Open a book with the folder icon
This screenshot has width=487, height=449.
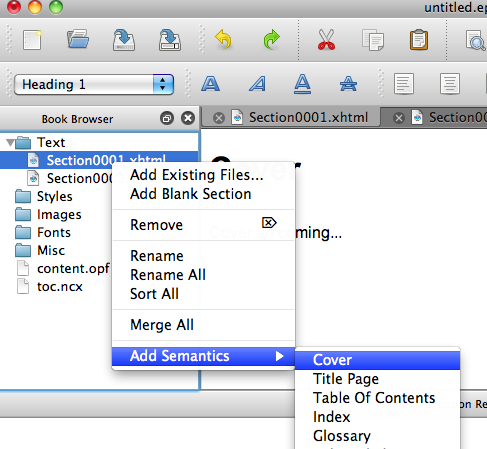pos(78,39)
